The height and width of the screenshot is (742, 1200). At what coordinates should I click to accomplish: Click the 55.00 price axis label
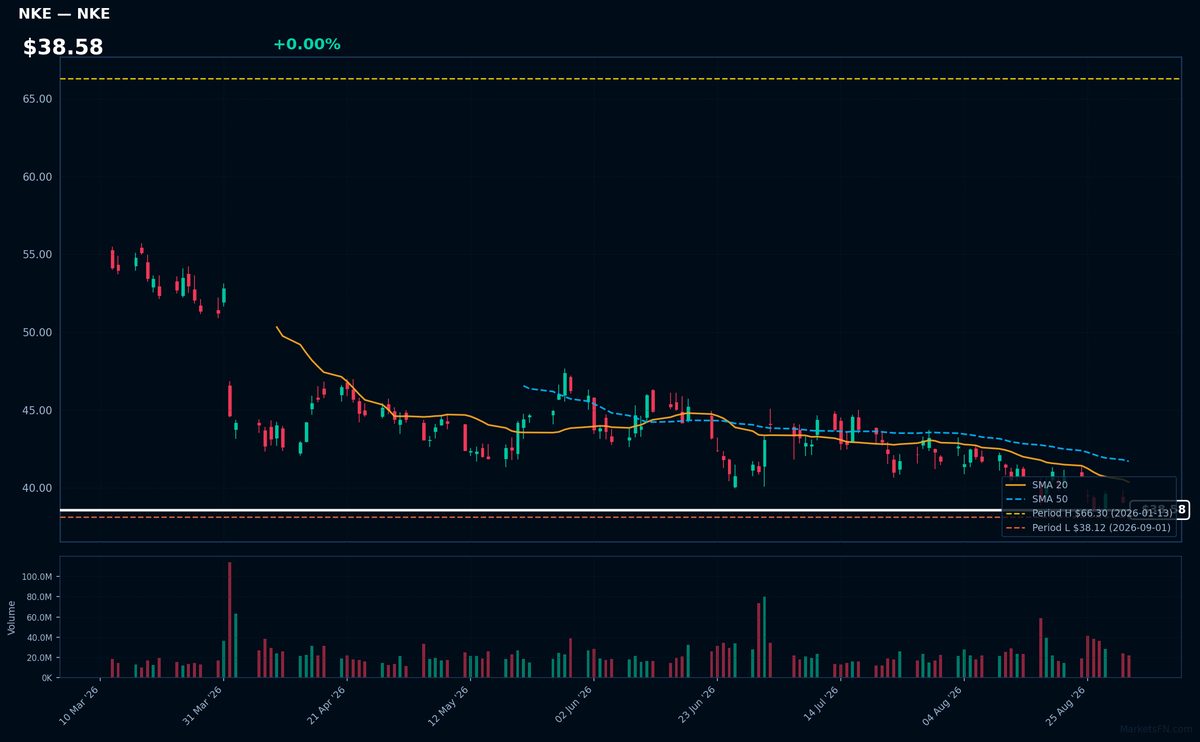pos(37,255)
